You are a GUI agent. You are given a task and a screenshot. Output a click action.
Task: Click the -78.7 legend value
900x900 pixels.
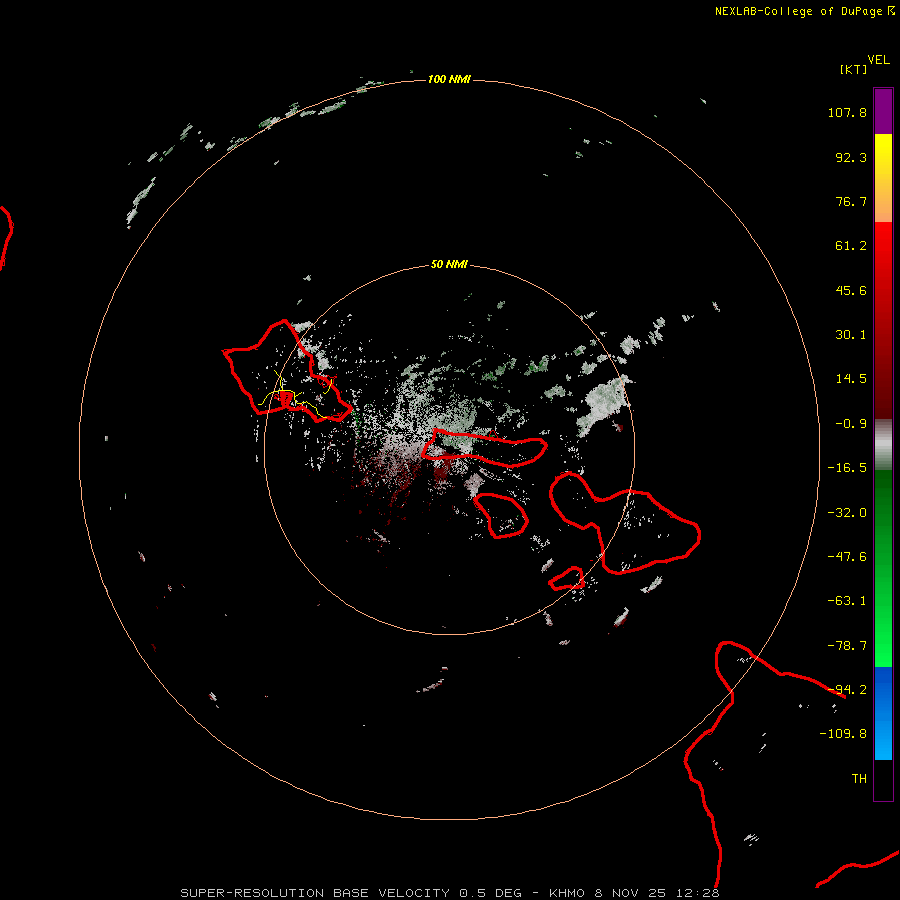click(x=847, y=646)
